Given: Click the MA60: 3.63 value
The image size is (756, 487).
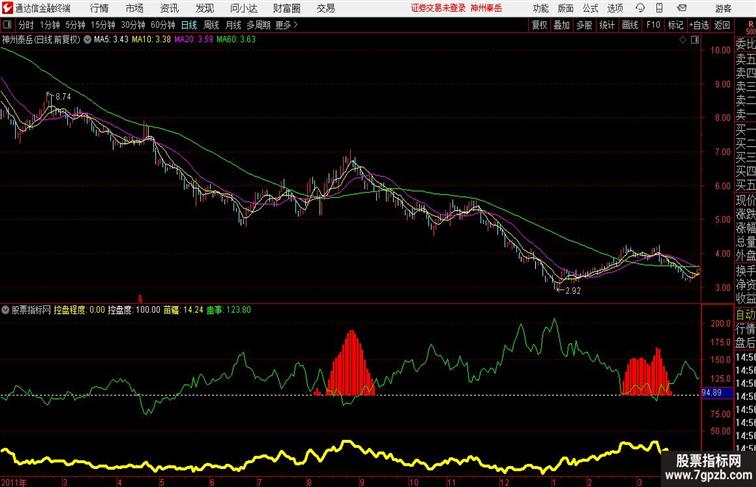Looking at the screenshot, I should click(236, 40).
